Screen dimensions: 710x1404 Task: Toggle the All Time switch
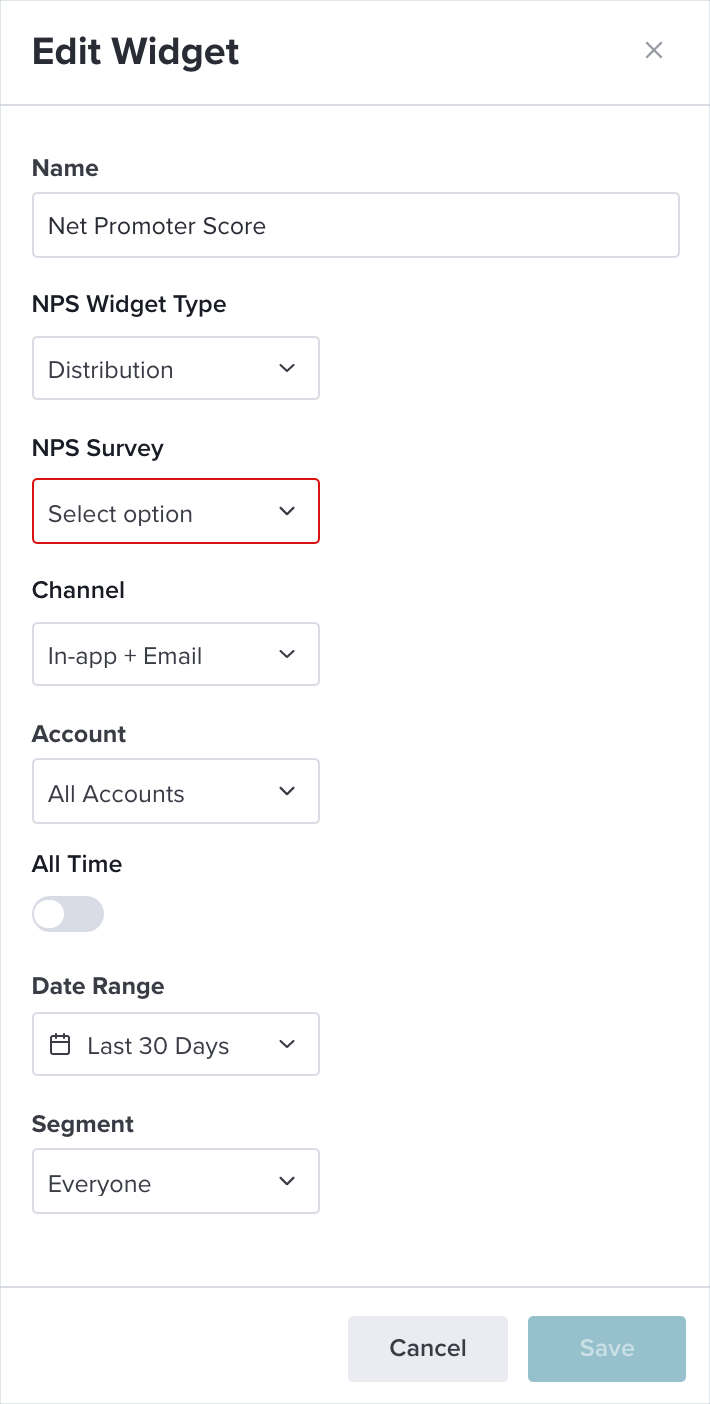coord(68,914)
